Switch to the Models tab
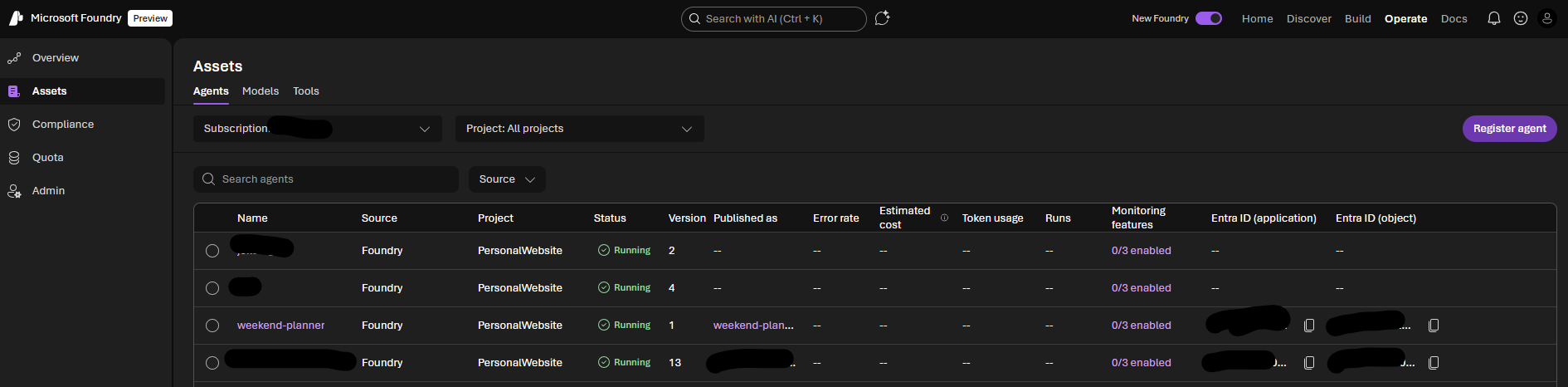Screen dimensions: 1568x387 click(261, 91)
